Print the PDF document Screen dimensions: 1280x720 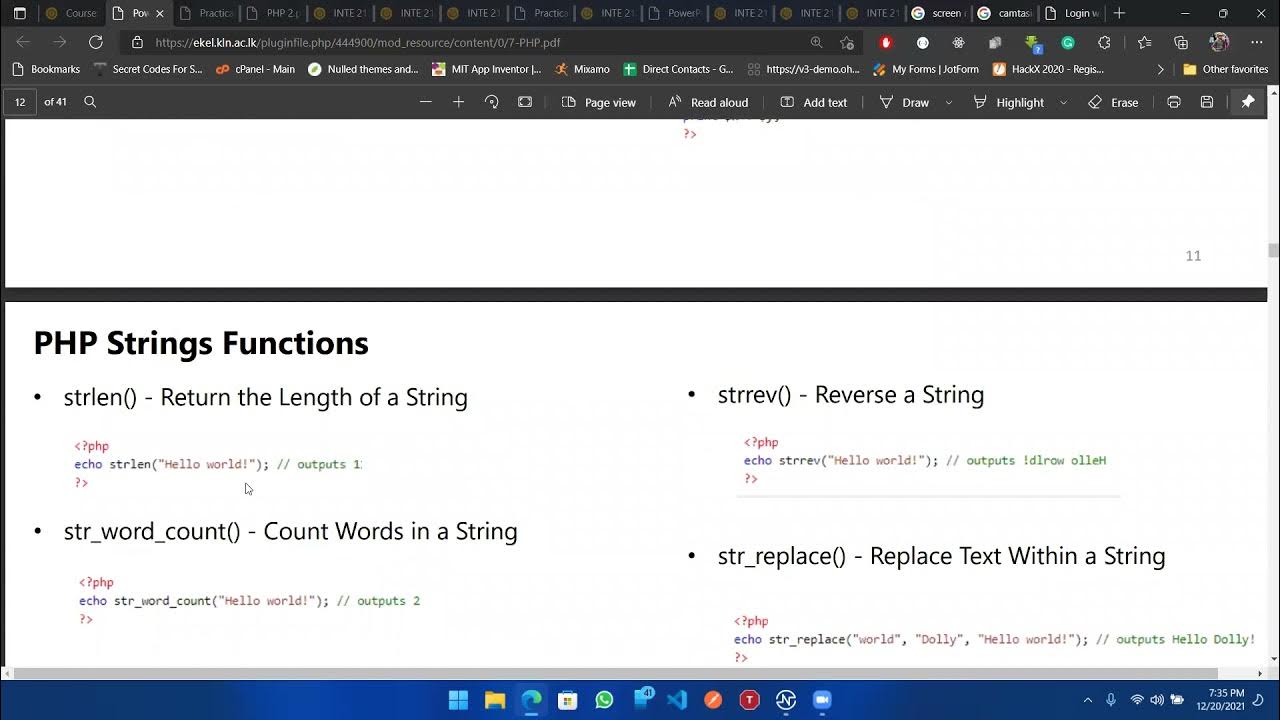pyautogui.click(x=1174, y=102)
